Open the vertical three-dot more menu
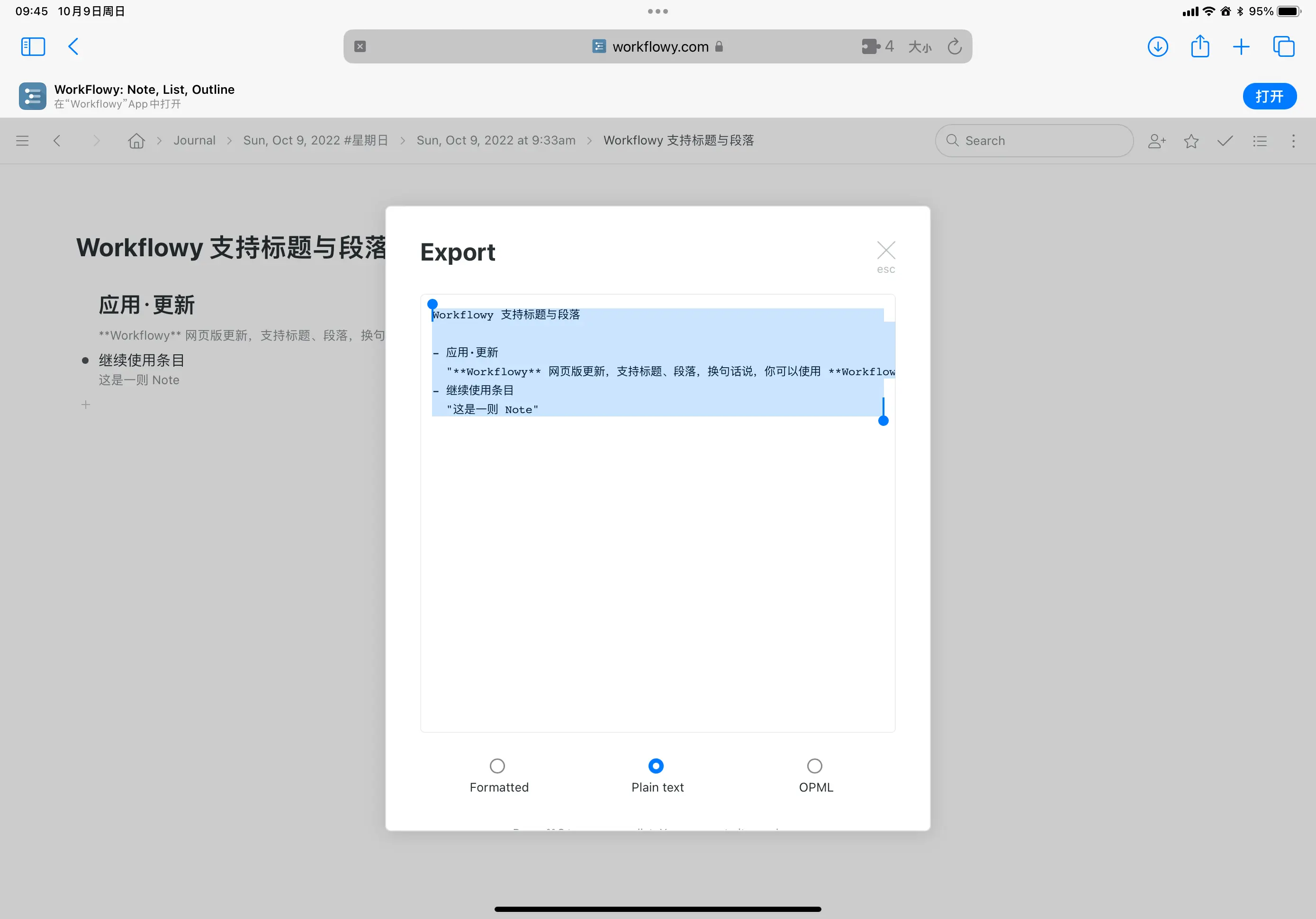The image size is (1316, 919). [1293, 141]
